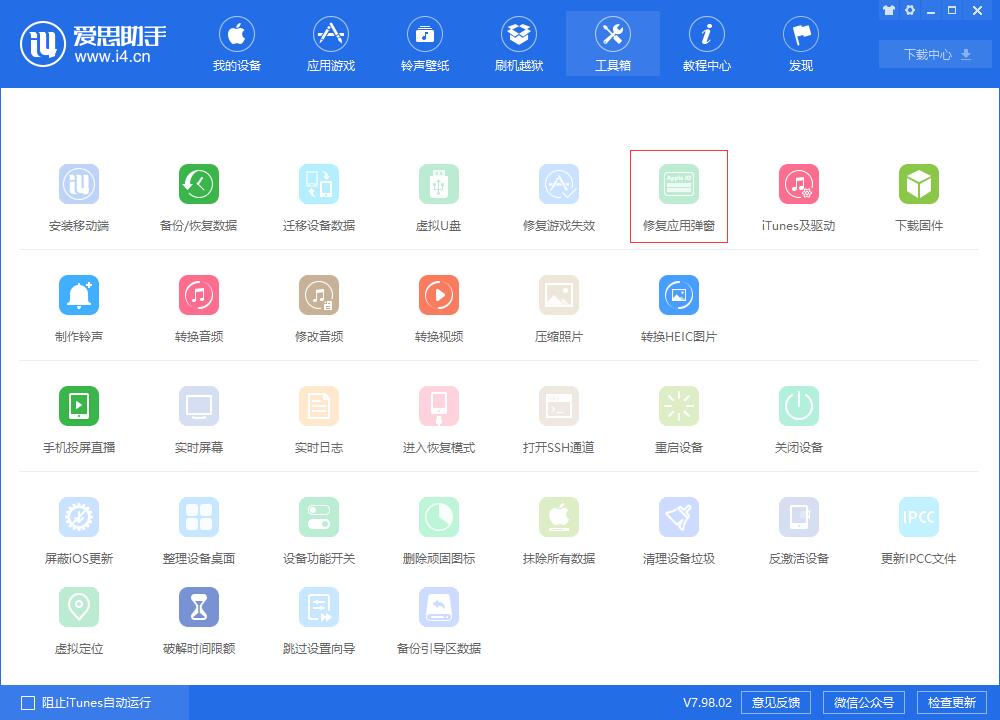The image size is (1000, 720).
Task: Open the 虚拟U盘 virtual disk tool
Action: (439, 195)
